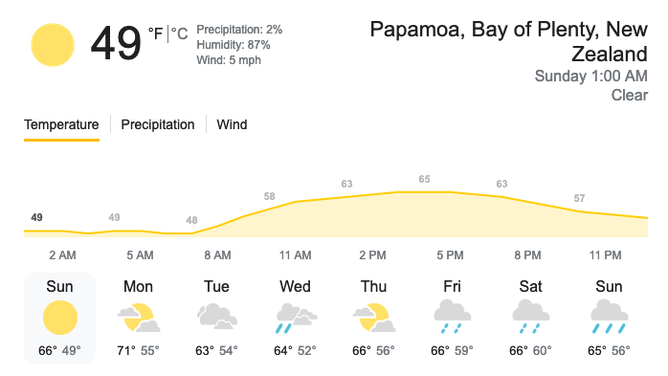668x376 pixels.
Task: Switch units to °F
Action: (155, 33)
